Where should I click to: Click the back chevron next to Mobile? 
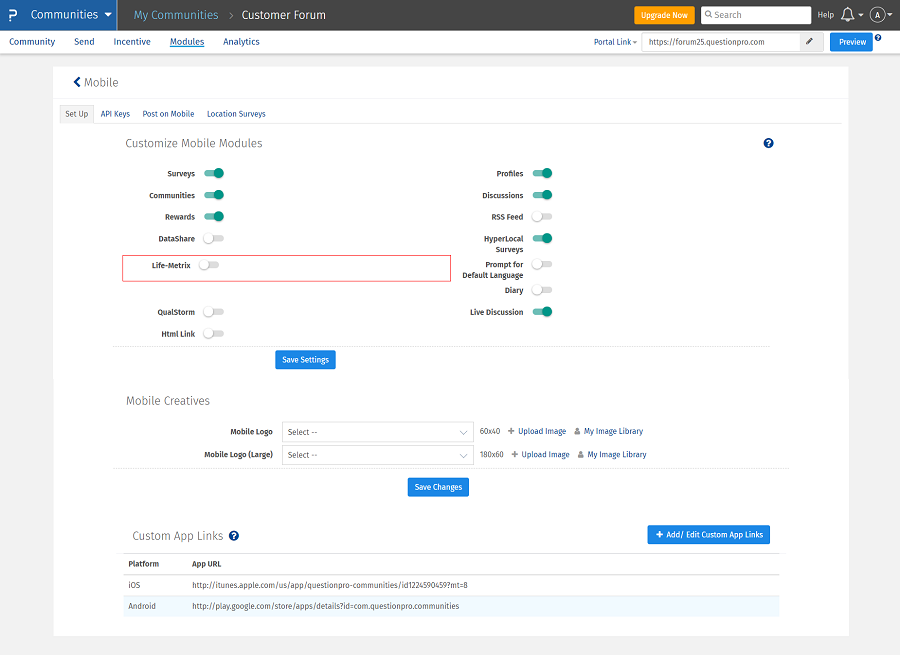pyautogui.click(x=77, y=82)
